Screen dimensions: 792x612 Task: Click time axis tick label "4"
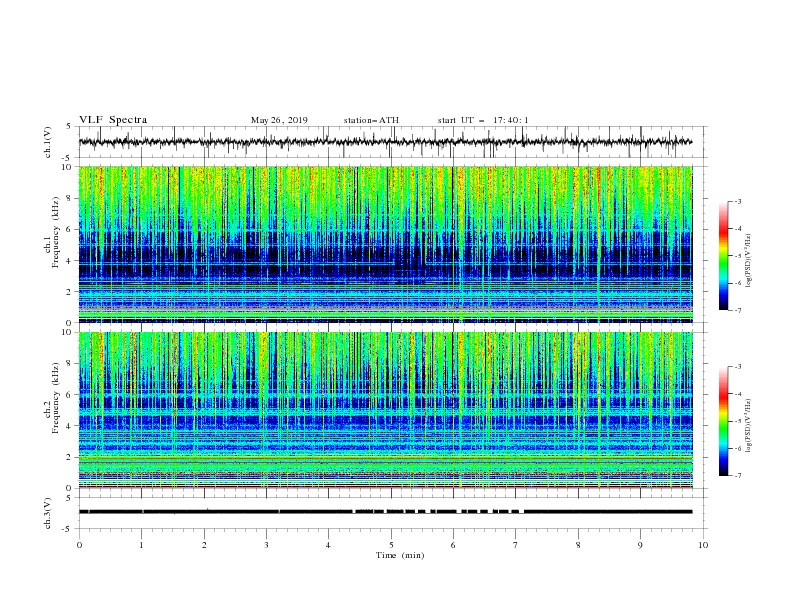pyautogui.click(x=328, y=545)
